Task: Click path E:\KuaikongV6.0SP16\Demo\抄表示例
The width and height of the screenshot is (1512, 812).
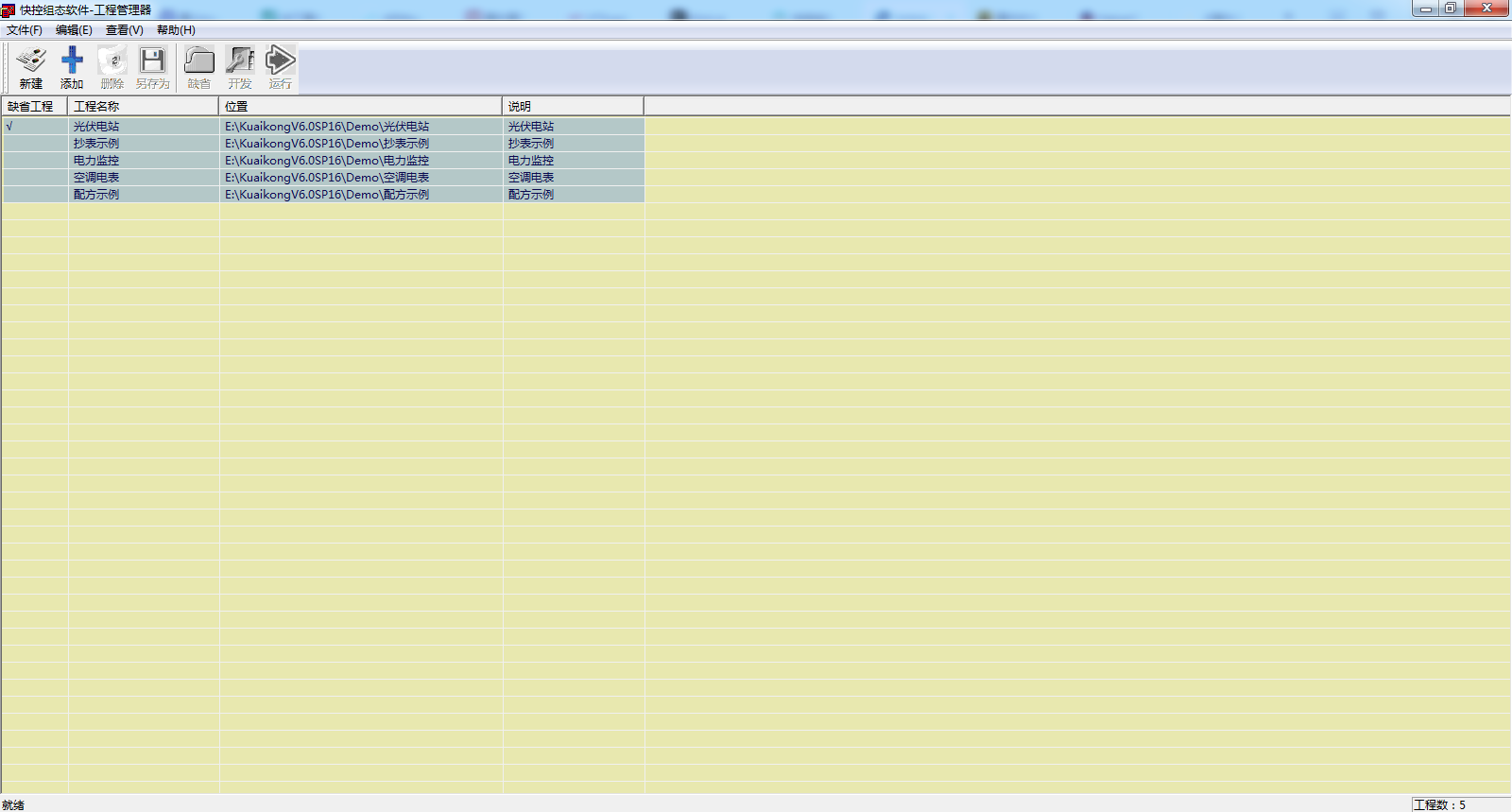Action: click(x=327, y=143)
